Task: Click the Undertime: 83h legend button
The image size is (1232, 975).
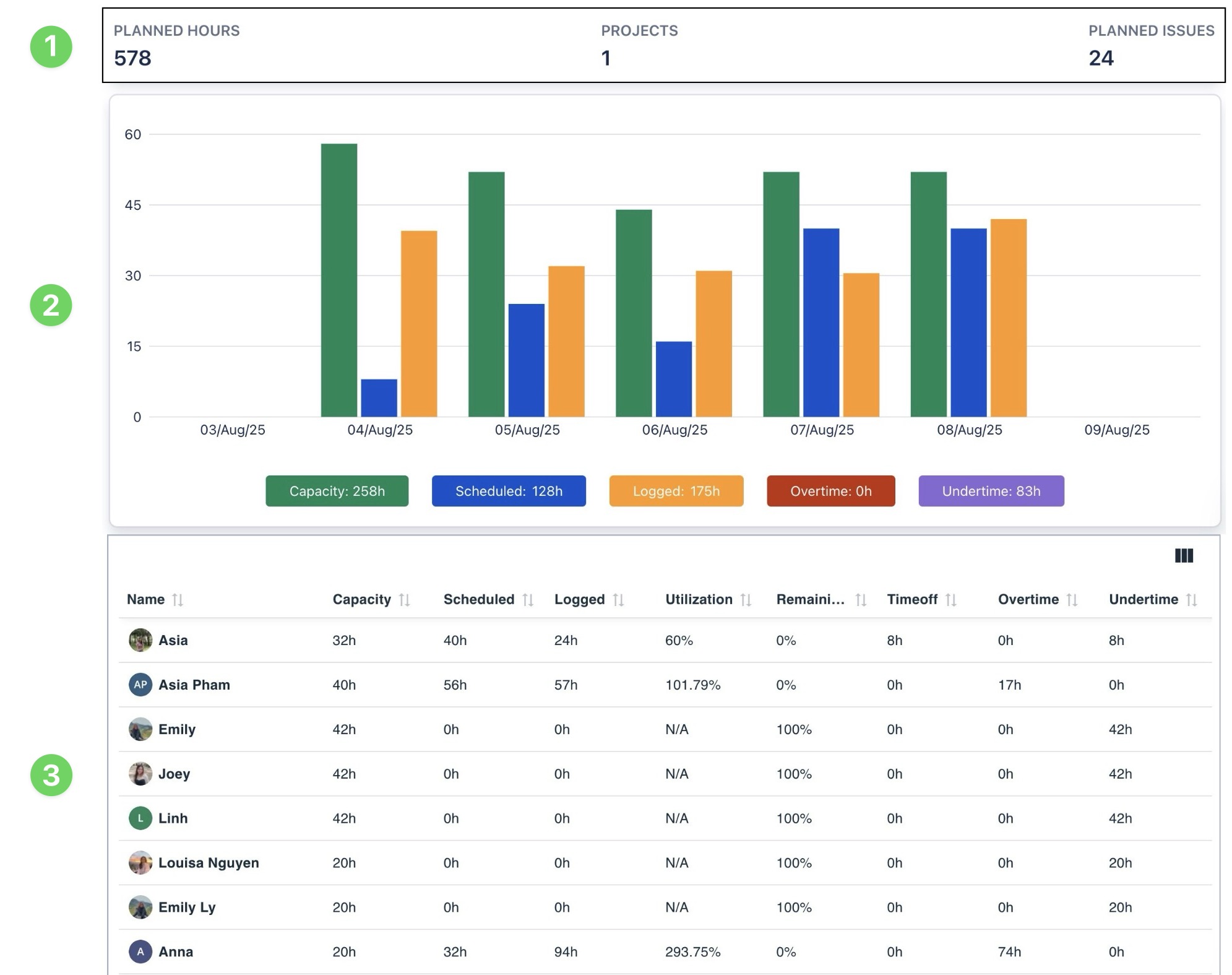Action: click(x=991, y=491)
